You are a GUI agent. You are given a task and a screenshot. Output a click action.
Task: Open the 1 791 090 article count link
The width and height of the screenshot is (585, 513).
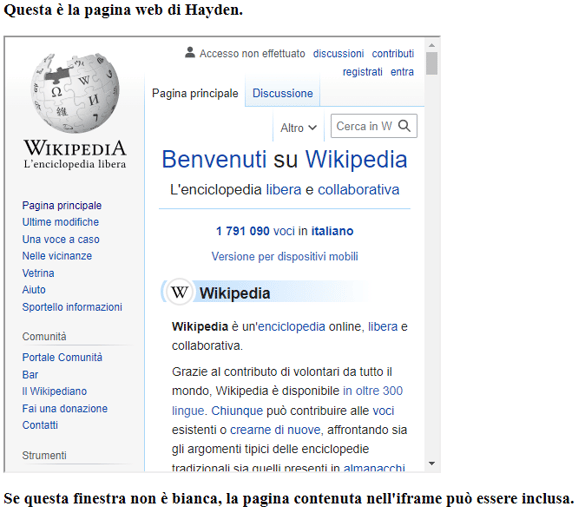coord(243,231)
